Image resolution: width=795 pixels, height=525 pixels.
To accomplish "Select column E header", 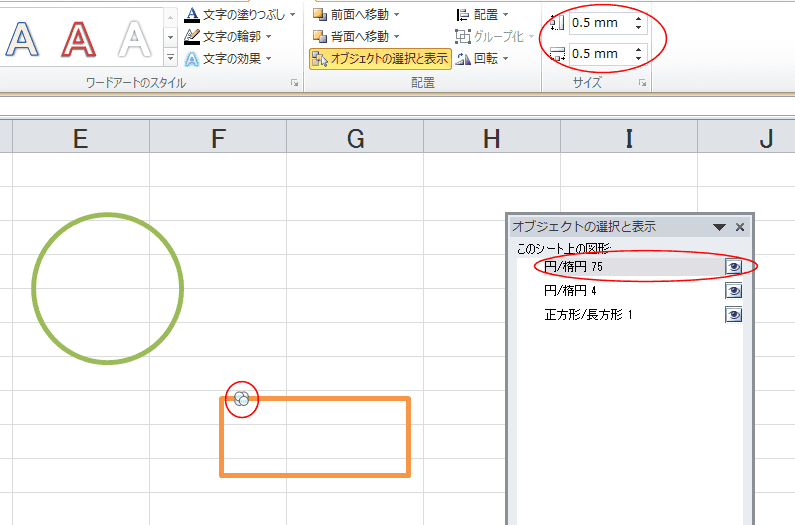I will click(x=81, y=137).
